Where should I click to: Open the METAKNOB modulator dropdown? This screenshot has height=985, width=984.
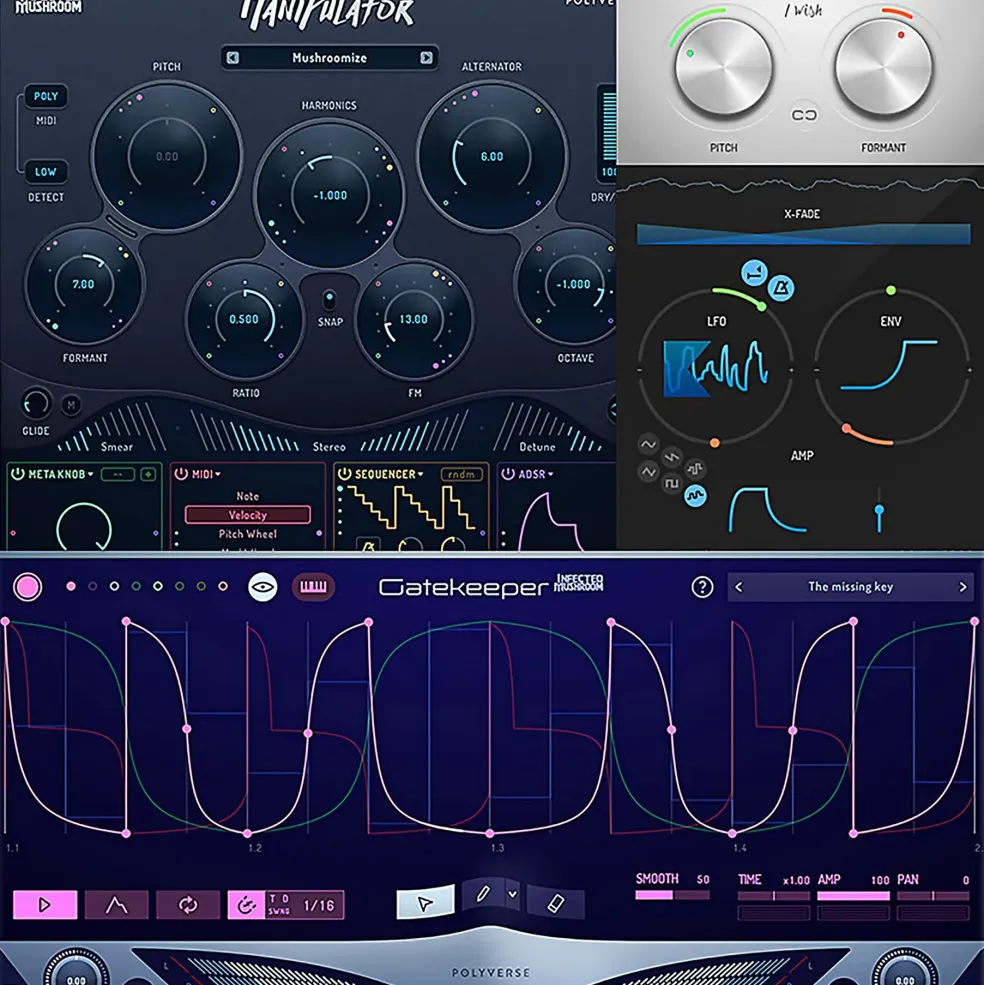[60, 474]
